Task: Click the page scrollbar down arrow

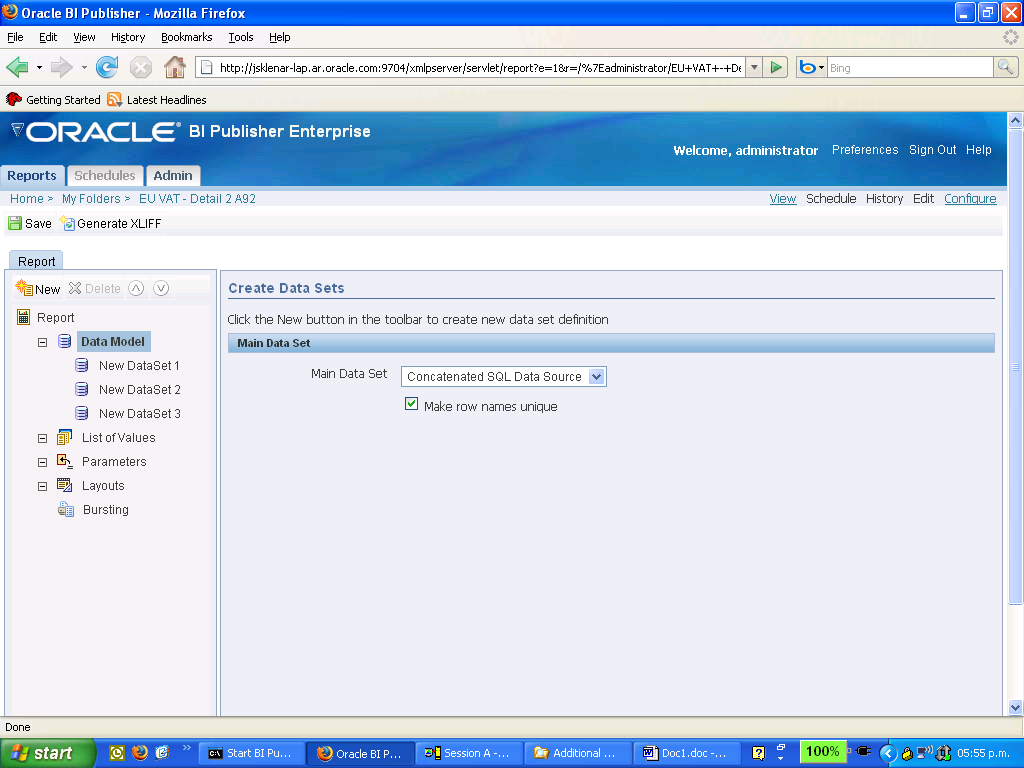Action: pyautogui.click(x=1015, y=707)
